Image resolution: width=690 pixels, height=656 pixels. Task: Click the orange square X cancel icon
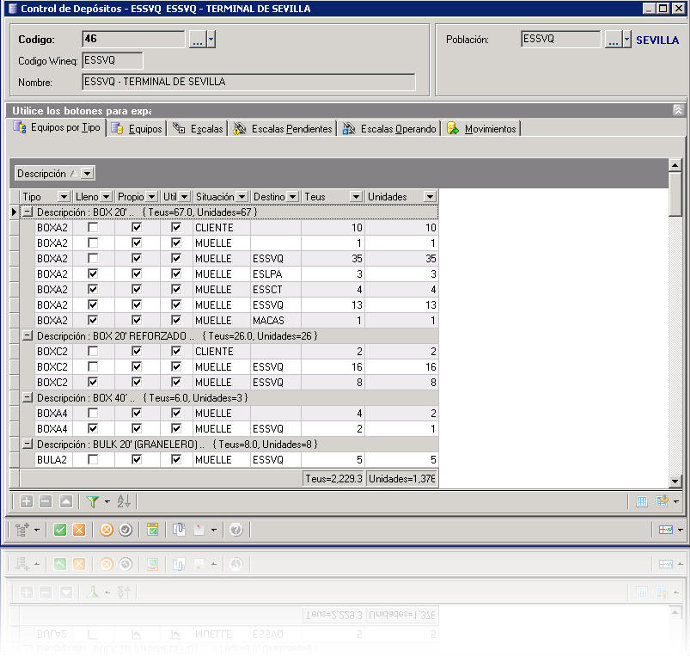[79, 530]
